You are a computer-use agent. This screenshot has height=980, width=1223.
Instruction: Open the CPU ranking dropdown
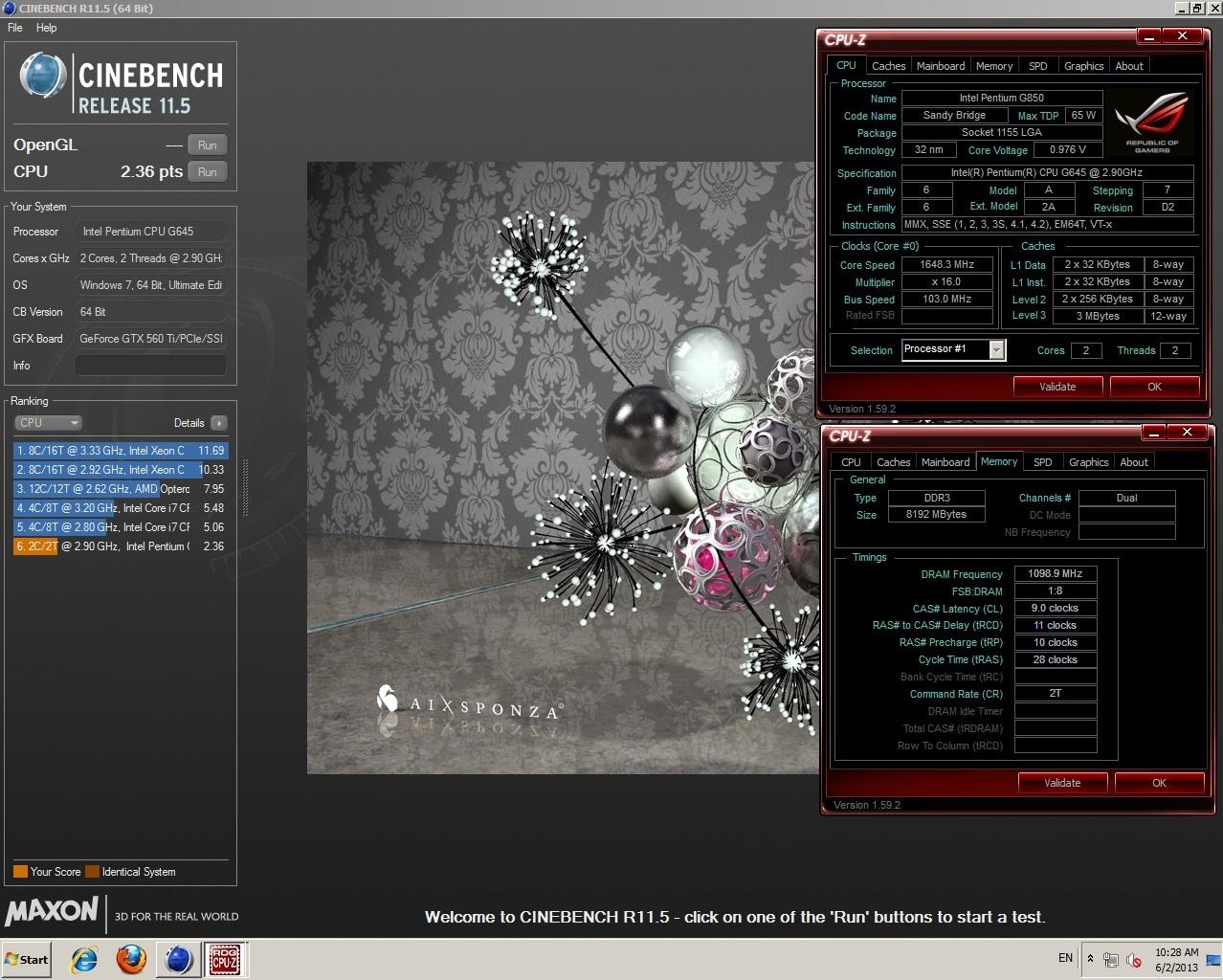pos(48,422)
